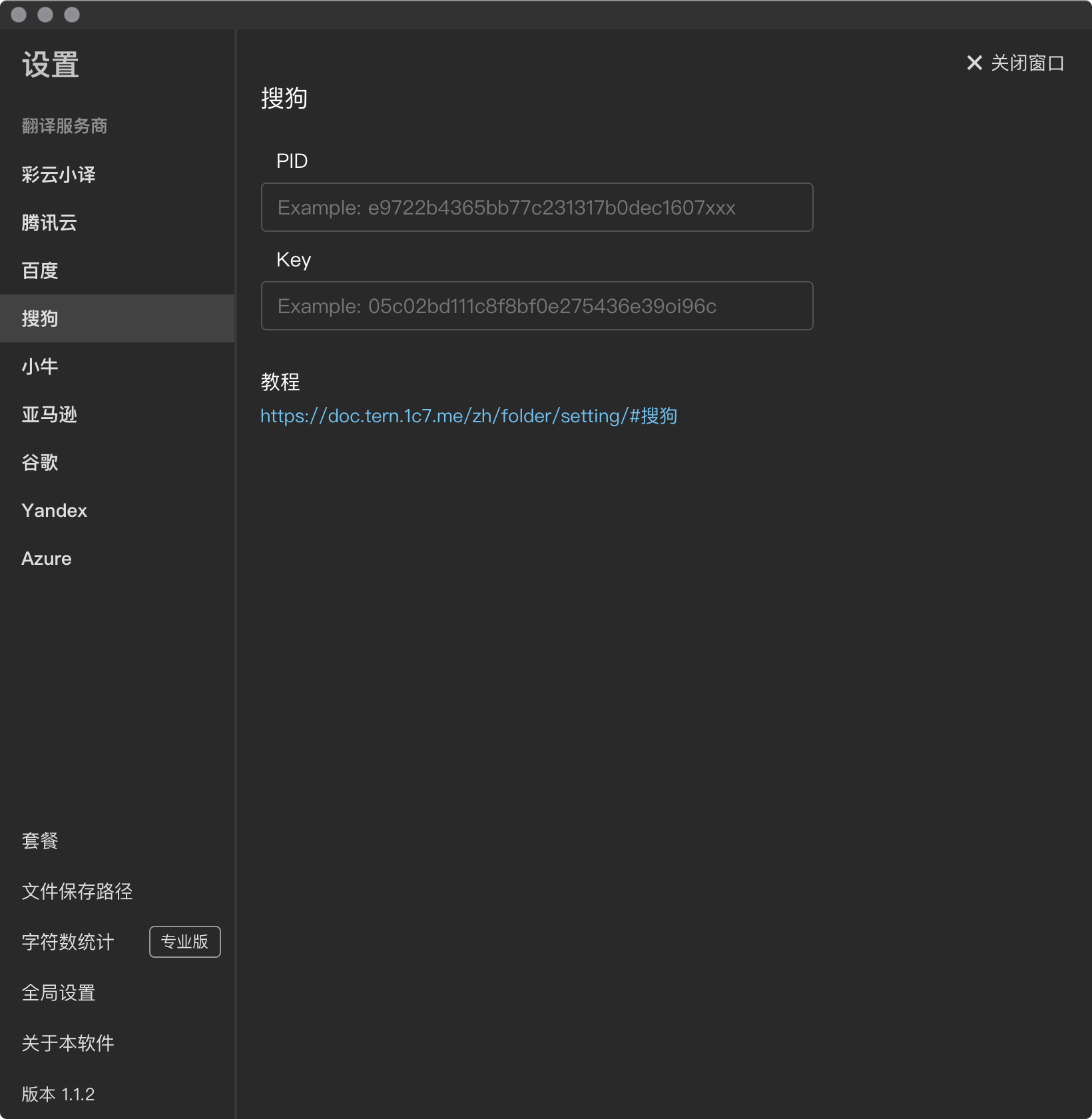Switch to 百度 provider settings
Screen dimensions: 1092x1119
coord(40,270)
